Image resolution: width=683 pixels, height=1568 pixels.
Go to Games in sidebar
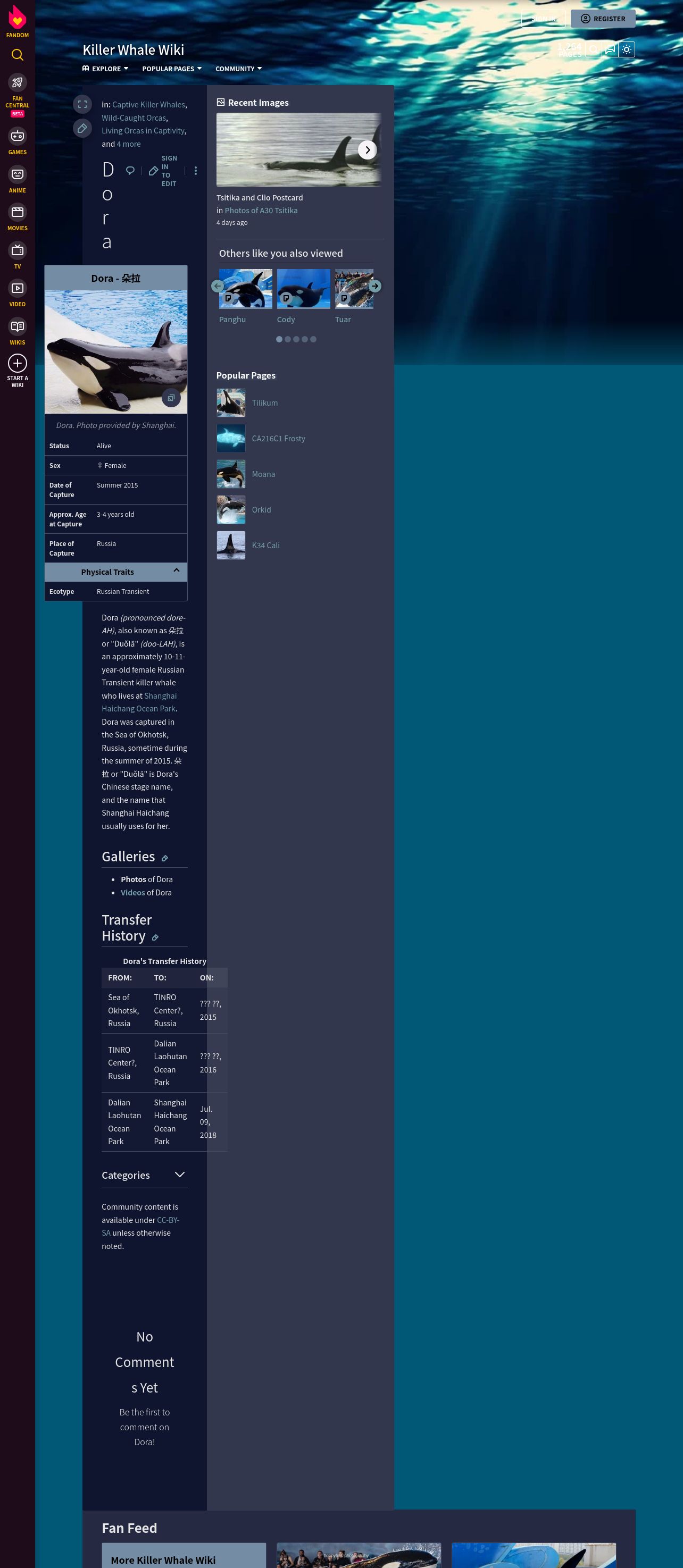(x=17, y=141)
